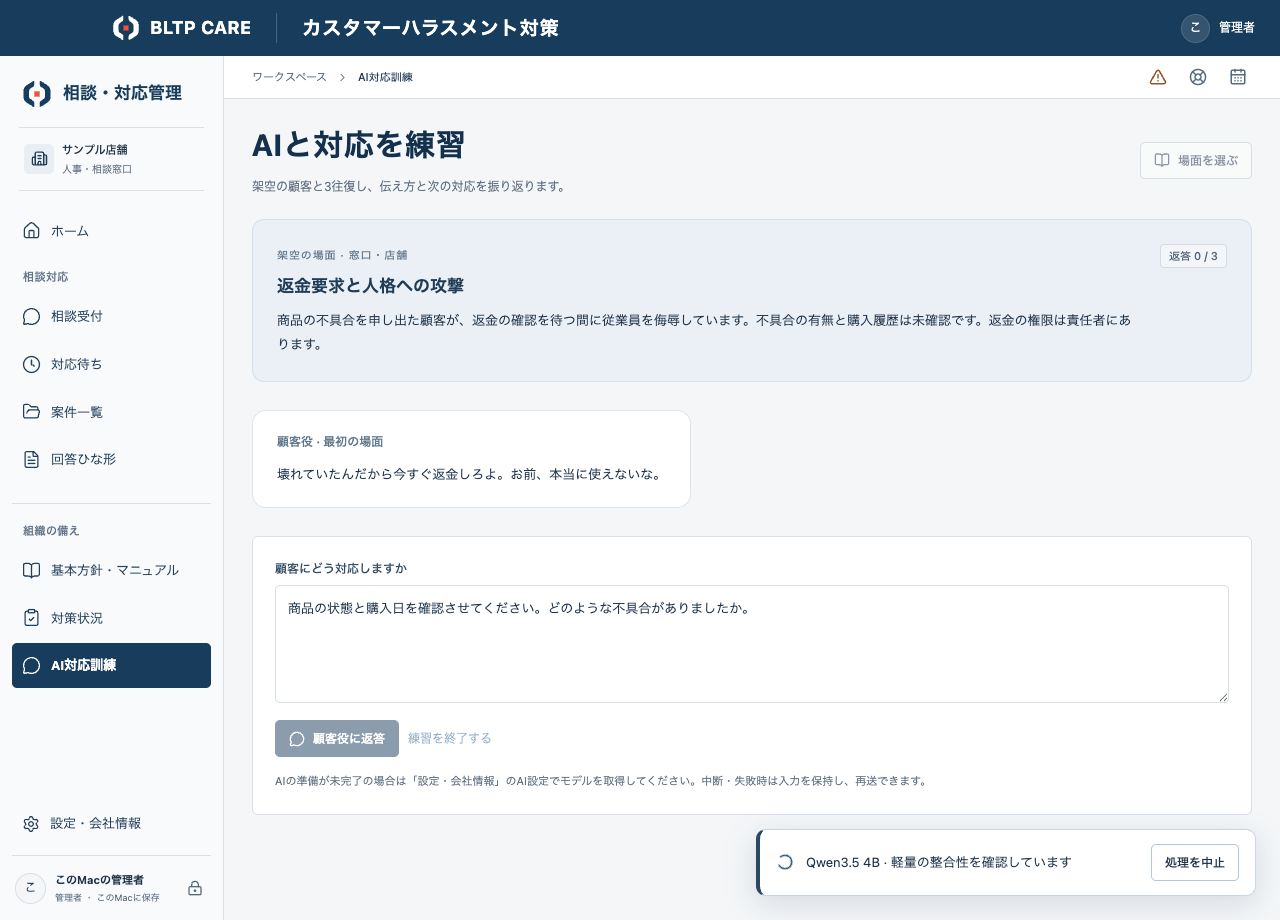The height and width of the screenshot is (920, 1280).
Task: Click 練習を終了する link
Action: click(x=450, y=738)
